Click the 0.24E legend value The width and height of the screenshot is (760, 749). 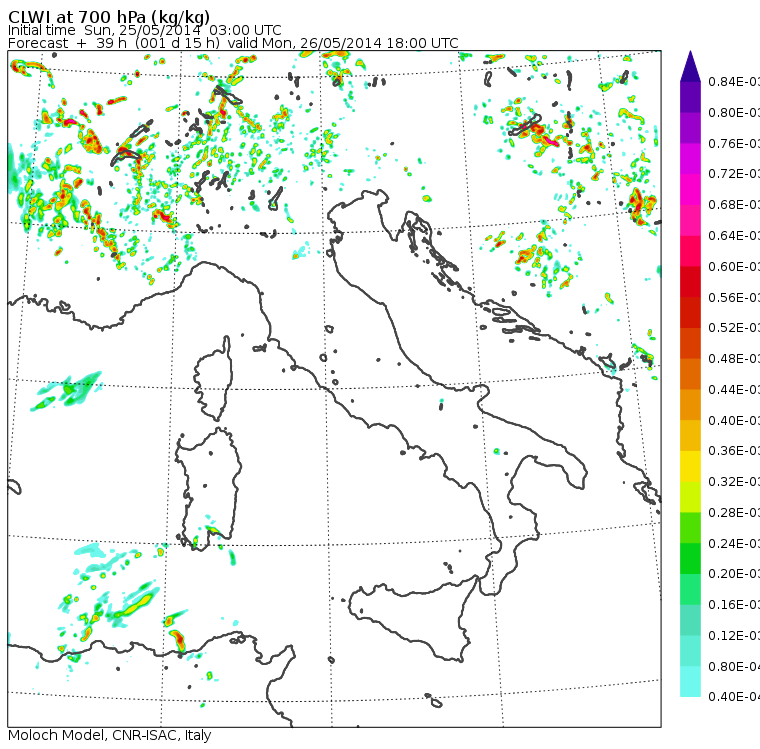(x=734, y=543)
